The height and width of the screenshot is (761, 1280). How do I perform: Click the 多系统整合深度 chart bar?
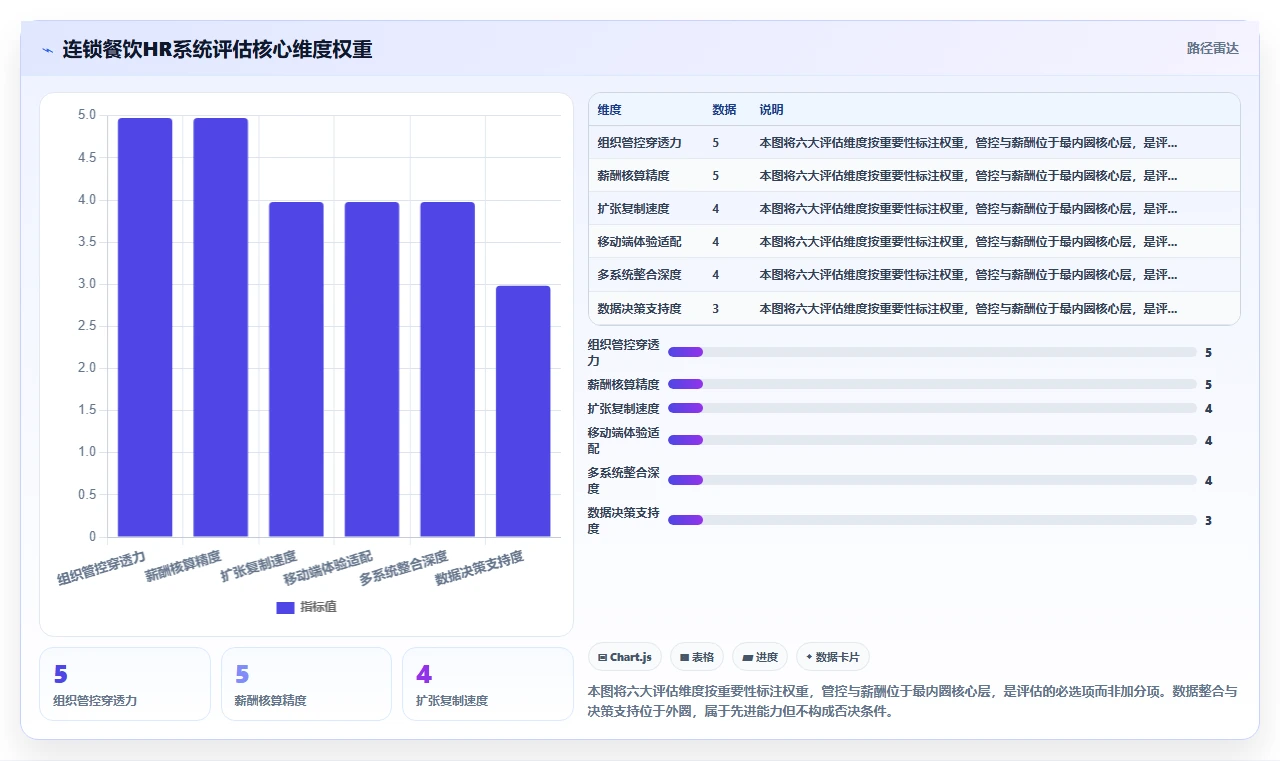(x=447, y=369)
